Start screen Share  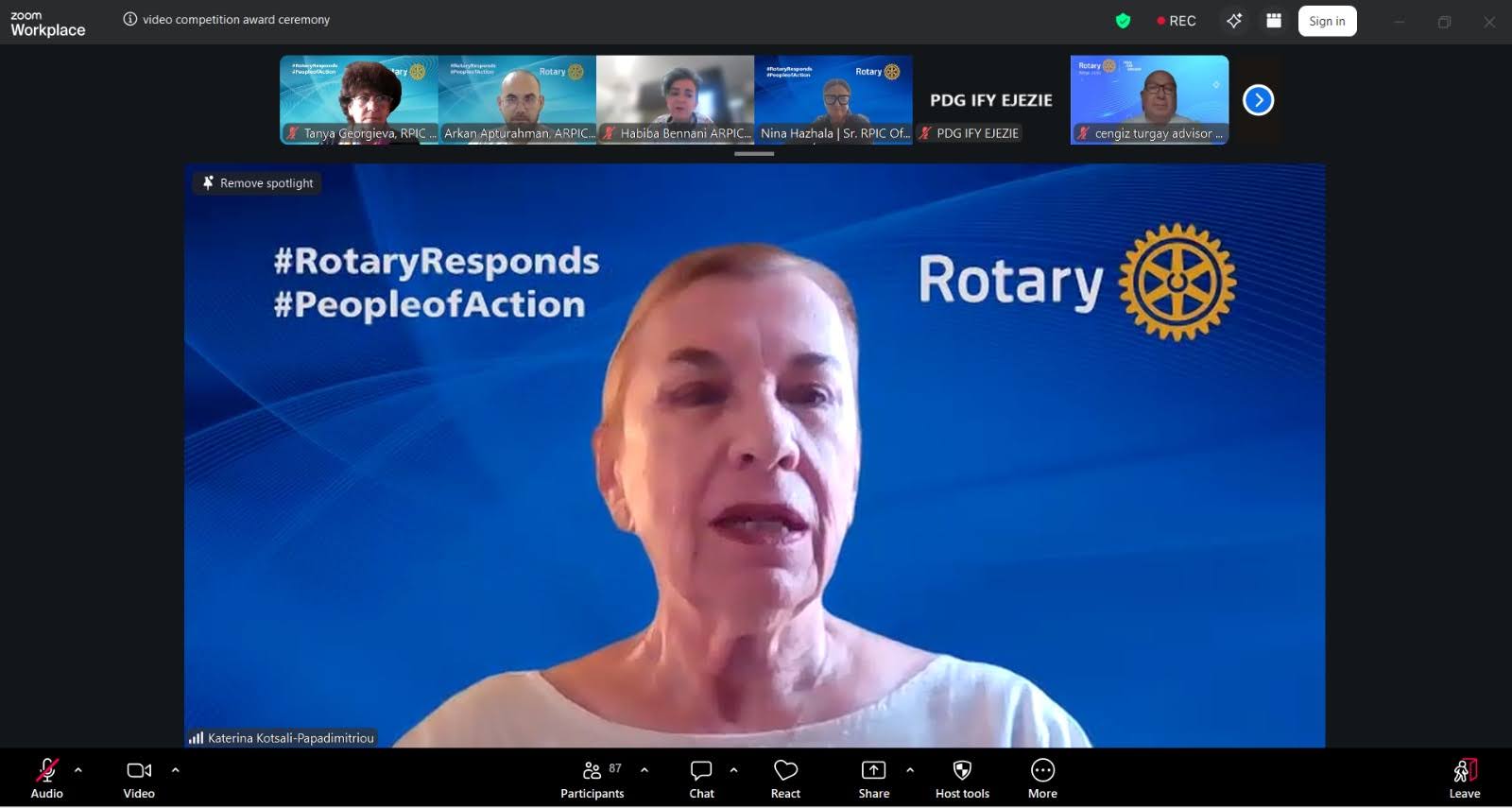coord(874,779)
